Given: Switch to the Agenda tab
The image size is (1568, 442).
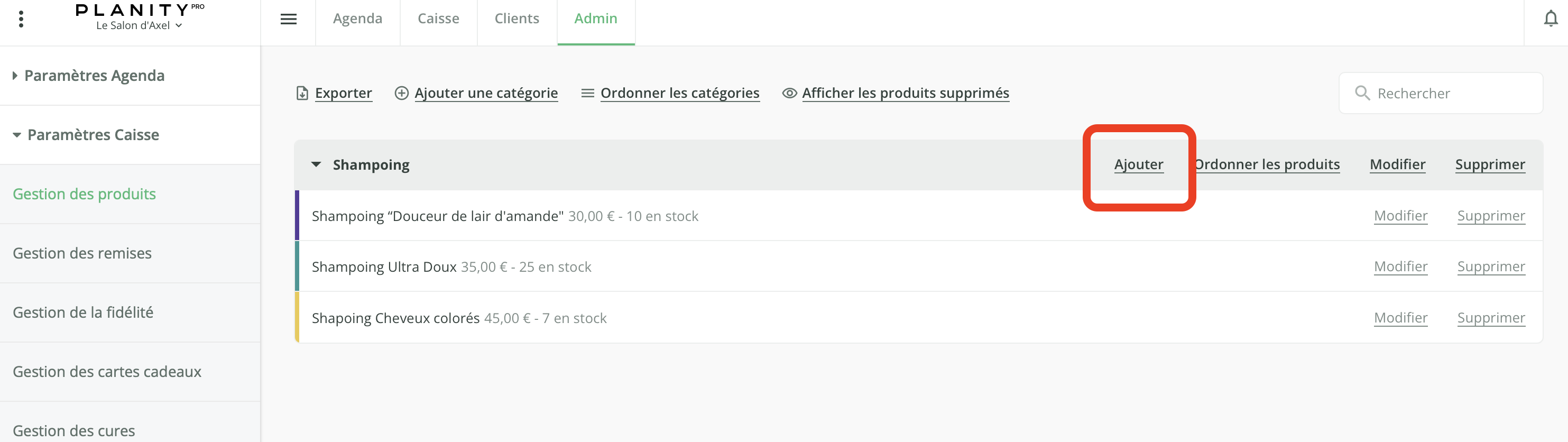Looking at the screenshot, I should (x=357, y=19).
